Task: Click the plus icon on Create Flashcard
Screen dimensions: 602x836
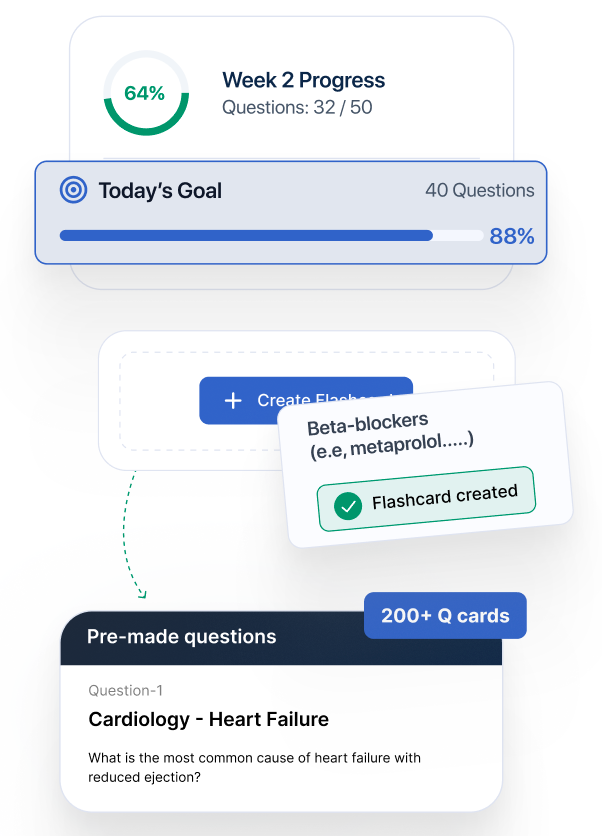Action: pos(233,400)
